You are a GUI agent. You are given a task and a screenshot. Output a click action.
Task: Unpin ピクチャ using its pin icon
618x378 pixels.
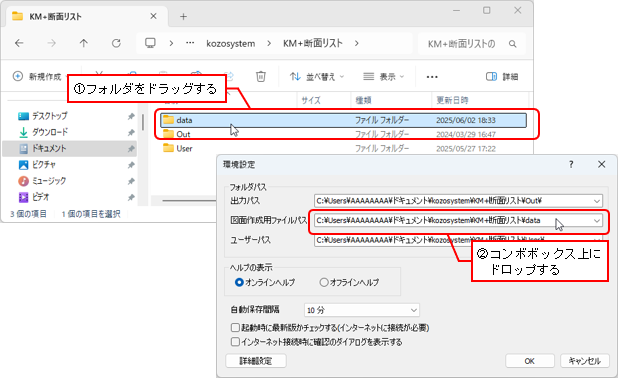[x=131, y=165]
